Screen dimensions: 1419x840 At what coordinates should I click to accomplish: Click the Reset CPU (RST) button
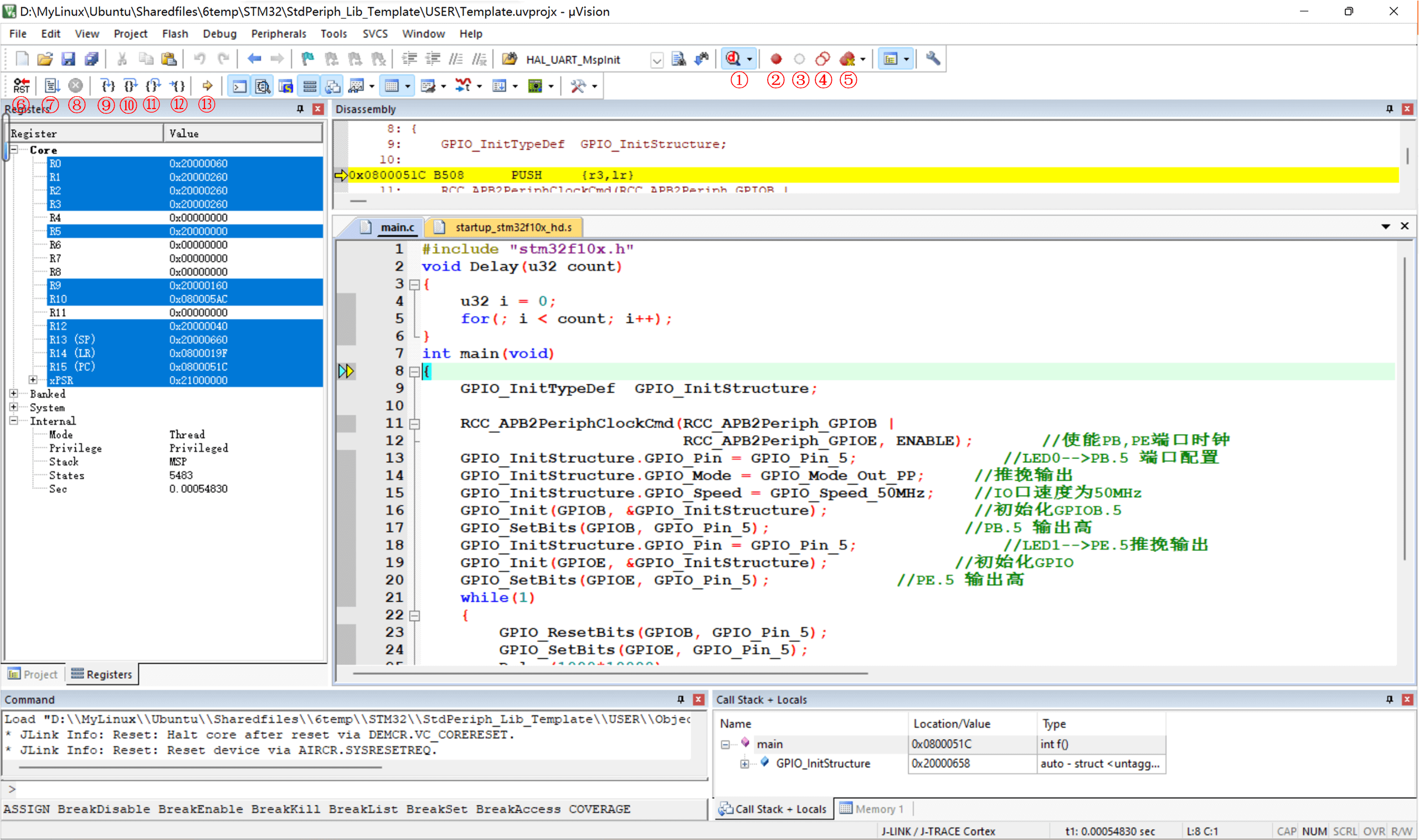[22, 85]
